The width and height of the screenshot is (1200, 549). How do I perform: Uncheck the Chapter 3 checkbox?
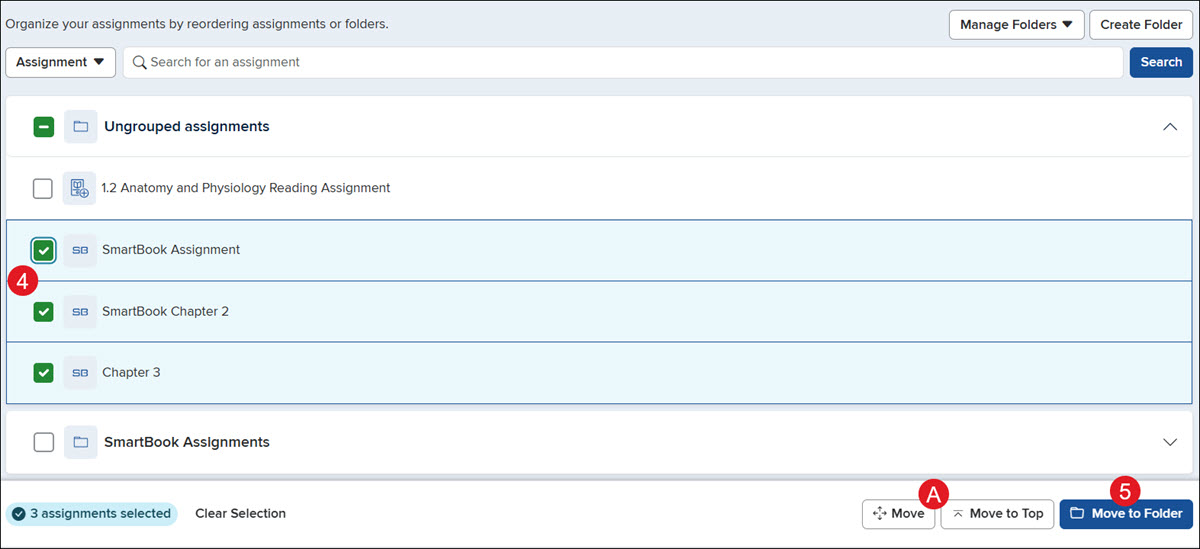click(43, 373)
